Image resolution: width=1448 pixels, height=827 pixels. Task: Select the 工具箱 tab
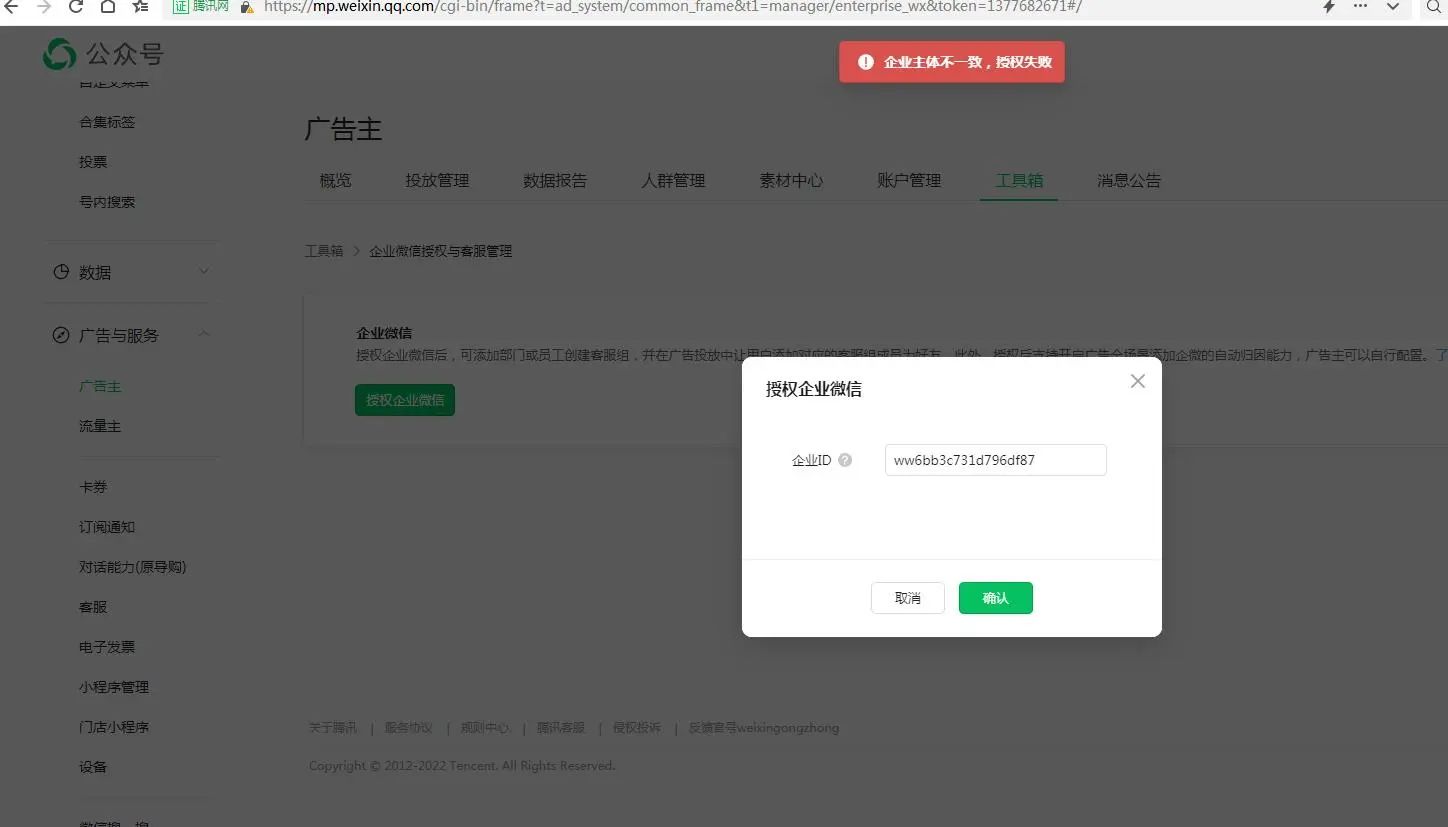pyautogui.click(x=1019, y=181)
